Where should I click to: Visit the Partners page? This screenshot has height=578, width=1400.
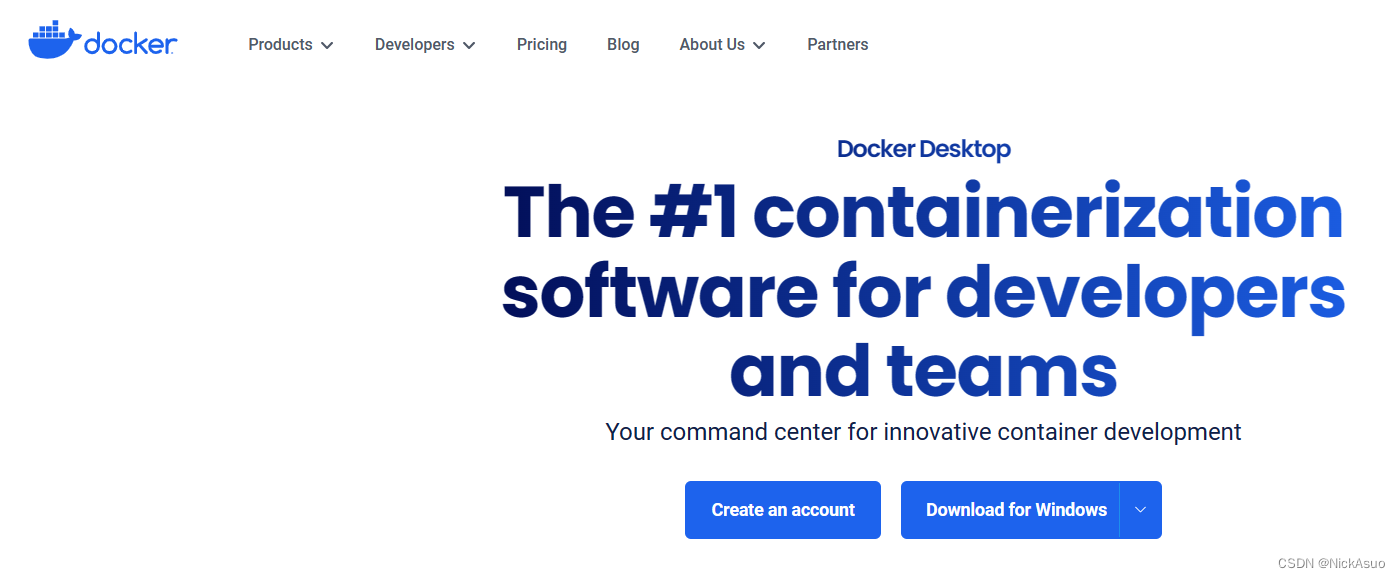click(x=838, y=45)
